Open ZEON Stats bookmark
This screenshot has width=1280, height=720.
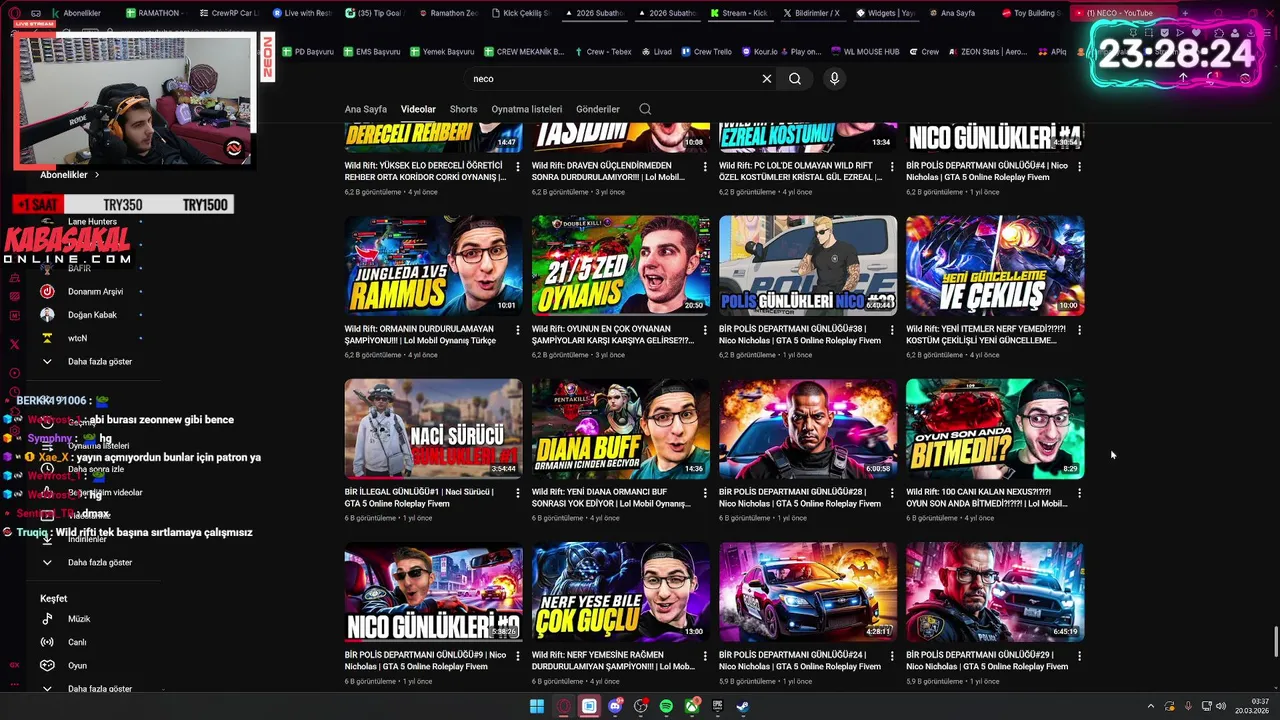pos(986,51)
